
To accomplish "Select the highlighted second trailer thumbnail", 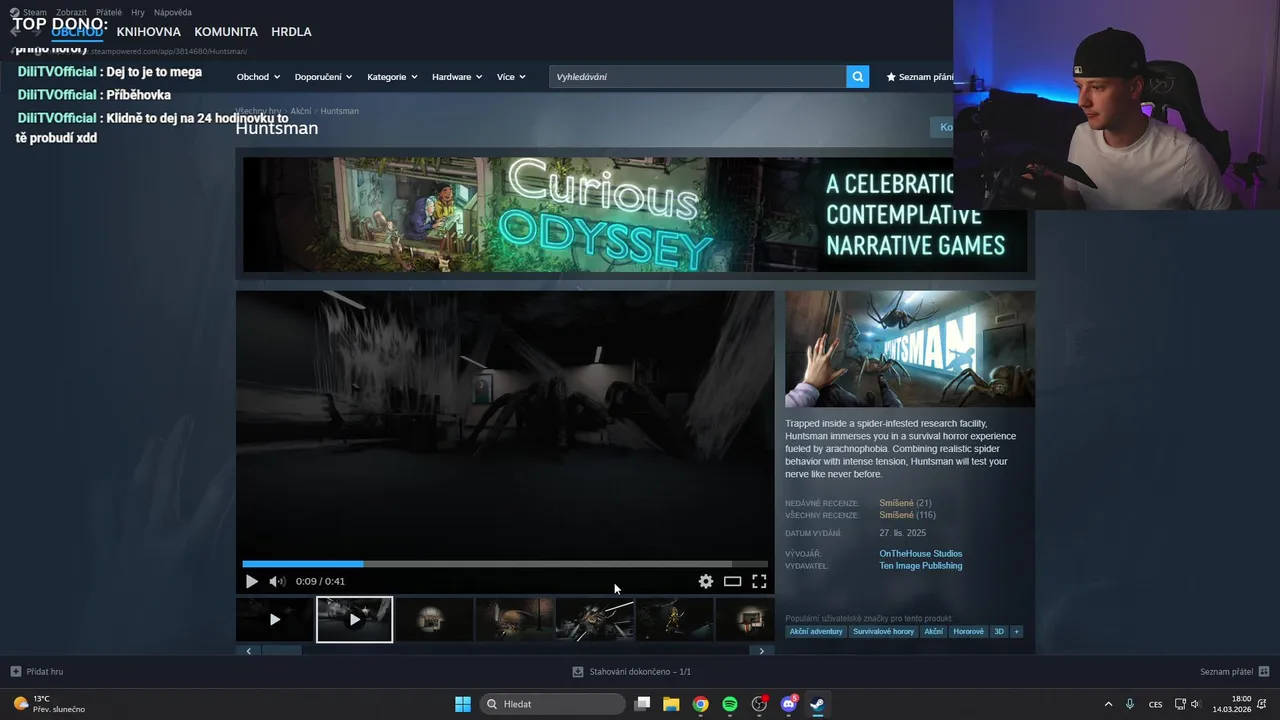I will pos(354,620).
